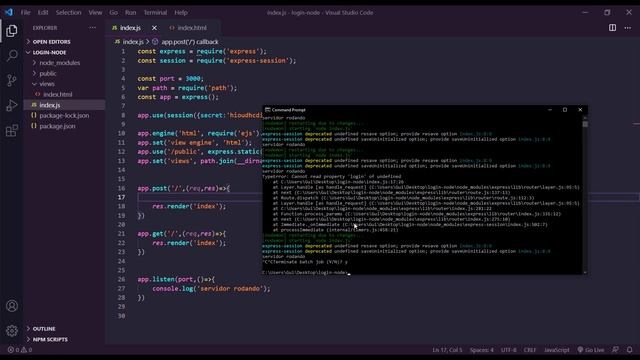
Task: Select index.js in the file explorer
Action: point(49,105)
